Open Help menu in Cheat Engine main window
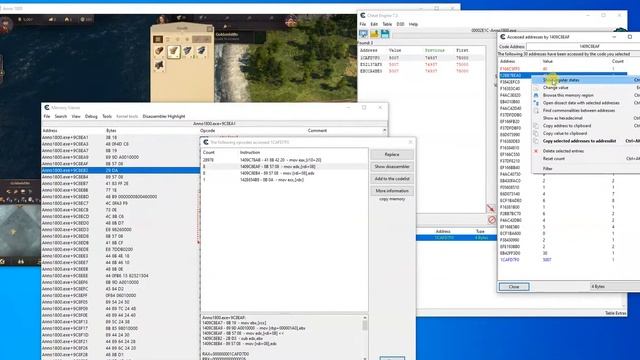 (x=413, y=24)
